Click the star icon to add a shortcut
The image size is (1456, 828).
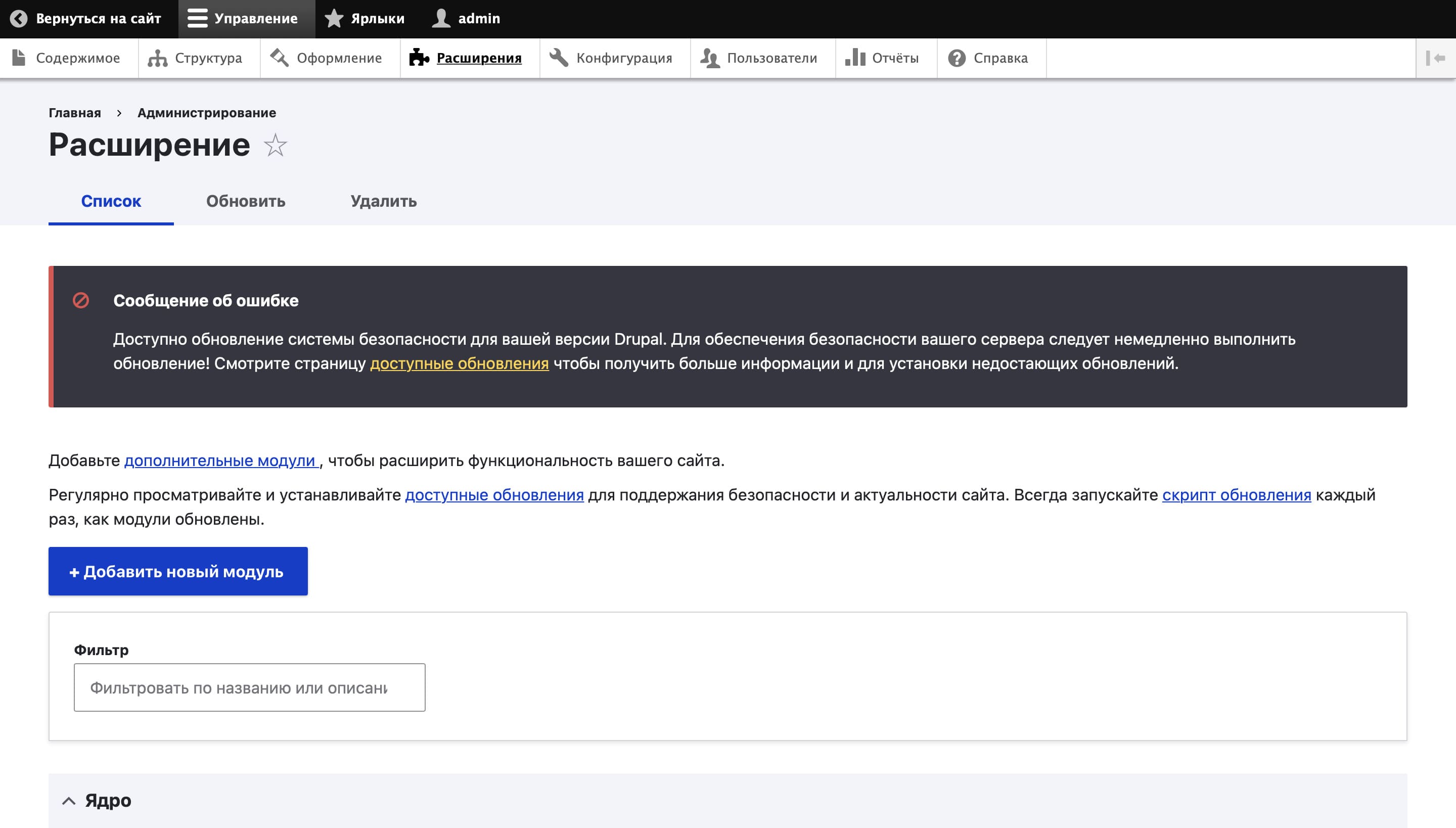(275, 145)
